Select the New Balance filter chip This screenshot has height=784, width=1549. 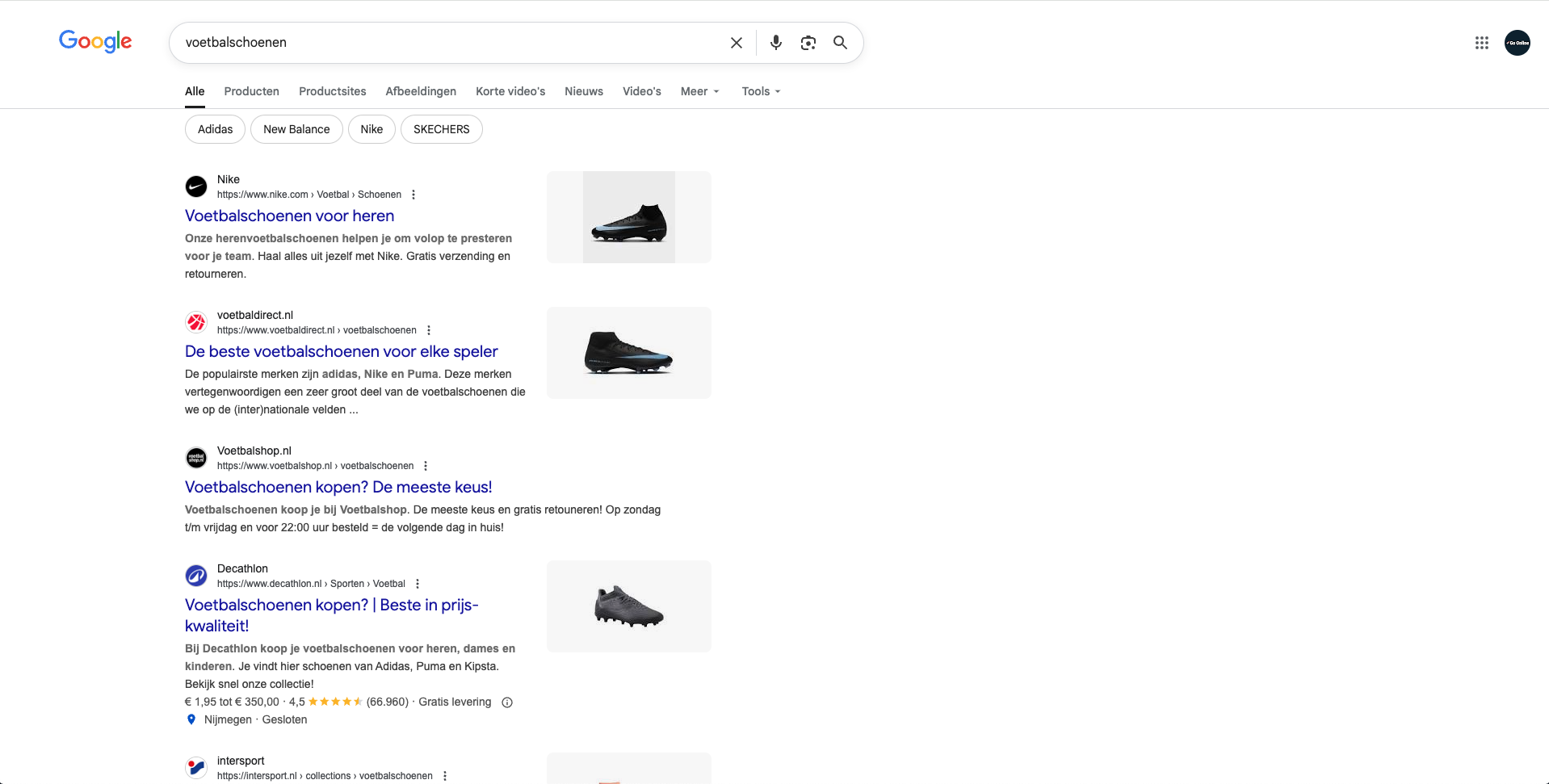(296, 129)
